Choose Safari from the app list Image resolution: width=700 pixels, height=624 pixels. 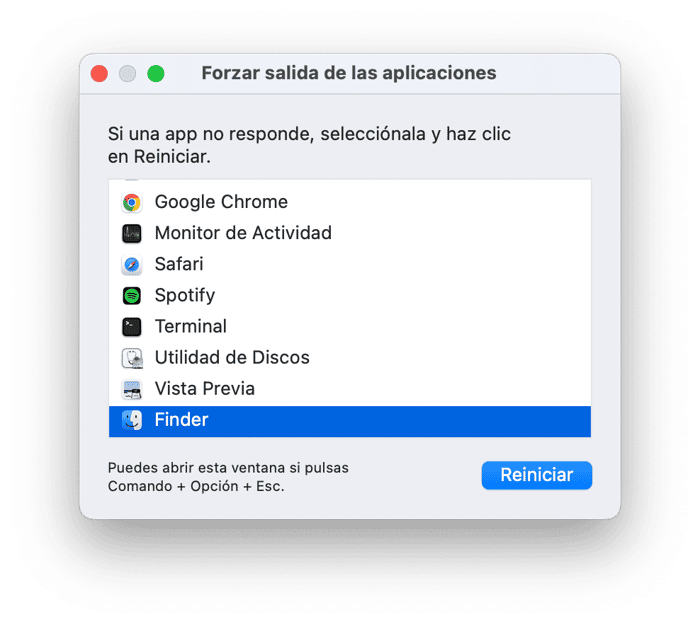179,264
